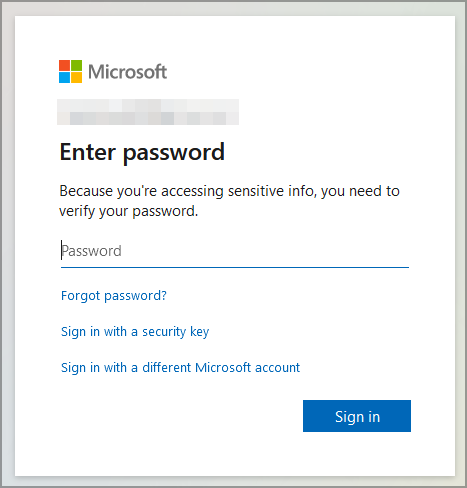The width and height of the screenshot is (467, 488).
Task: Click the blue Sign in button
Action: [x=357, y=416]
